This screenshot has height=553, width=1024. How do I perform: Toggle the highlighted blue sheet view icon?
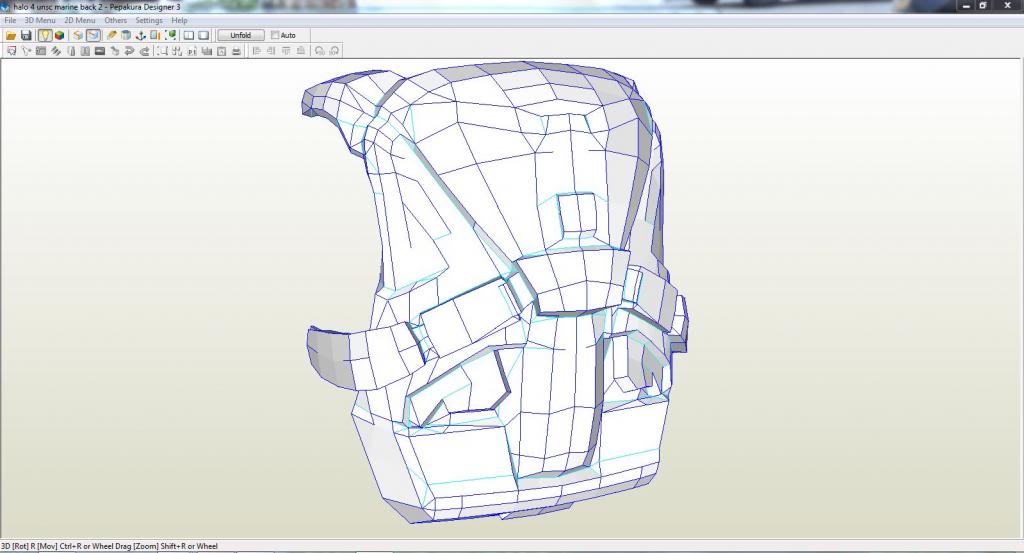pyautogui.click(x=93, y=35)
